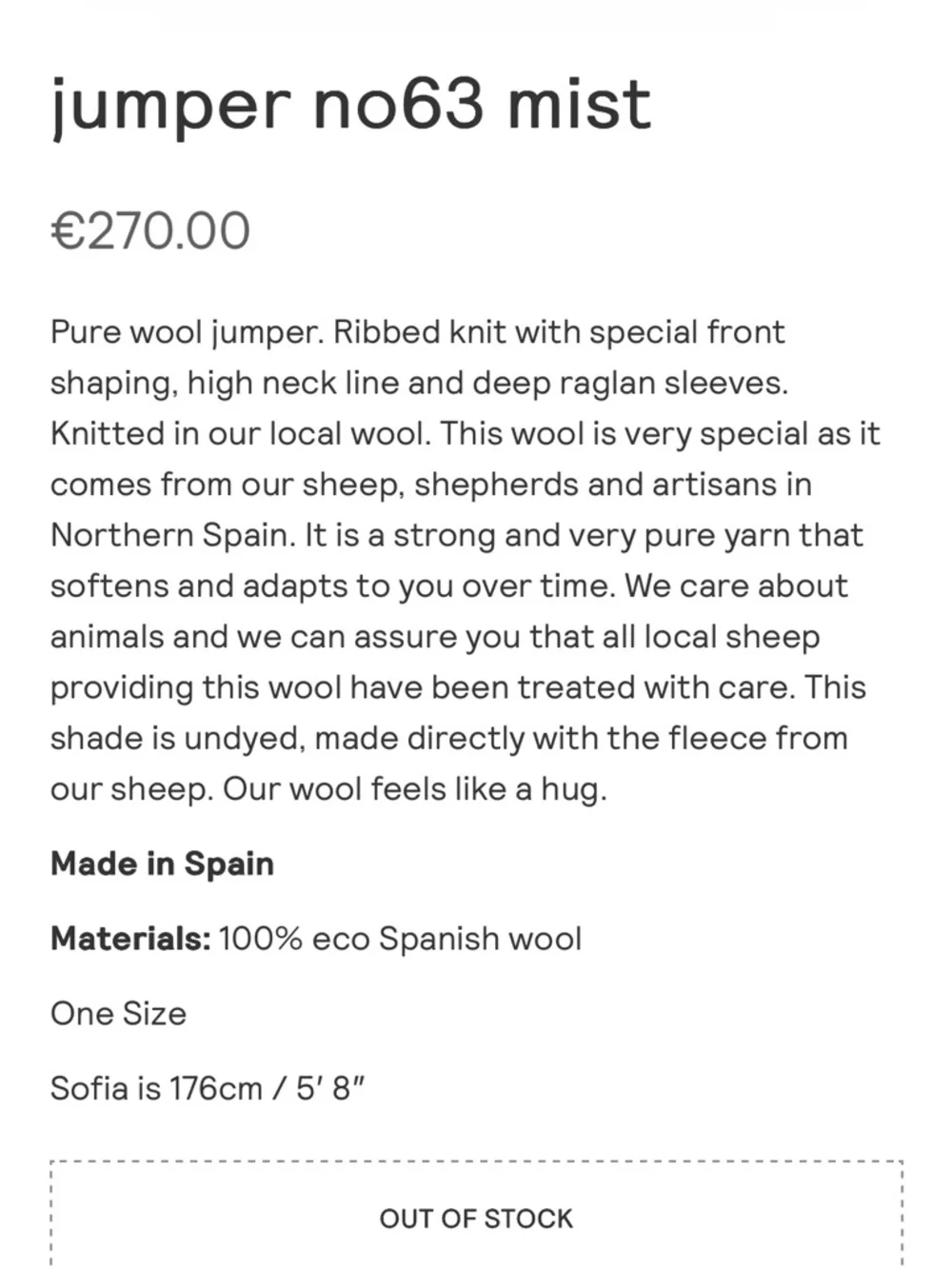Click the 'Sofia is 176cm / 5′ 8″' line

208,1088
